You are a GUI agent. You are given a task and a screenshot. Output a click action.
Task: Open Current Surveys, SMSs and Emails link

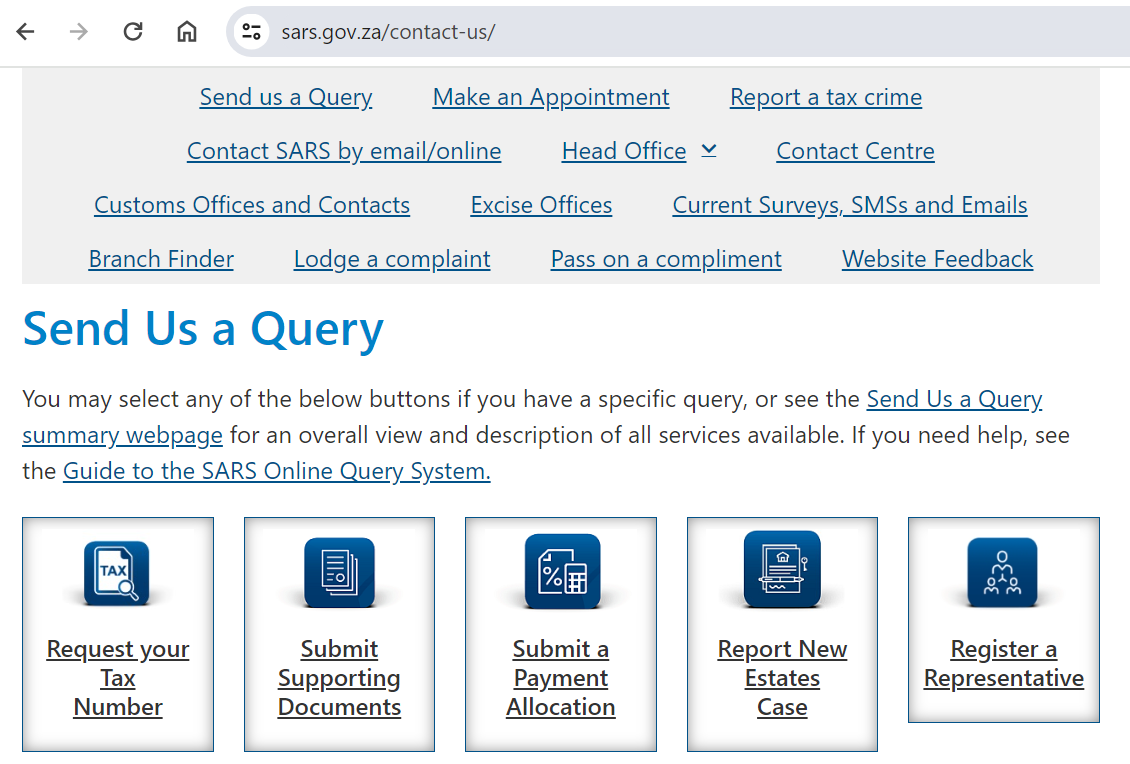[850, 205]
